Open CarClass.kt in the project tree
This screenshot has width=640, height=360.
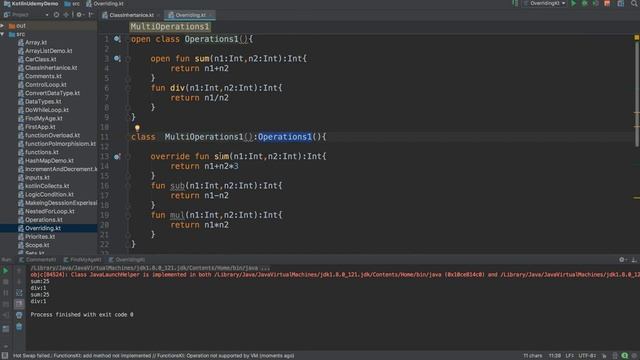40,59
